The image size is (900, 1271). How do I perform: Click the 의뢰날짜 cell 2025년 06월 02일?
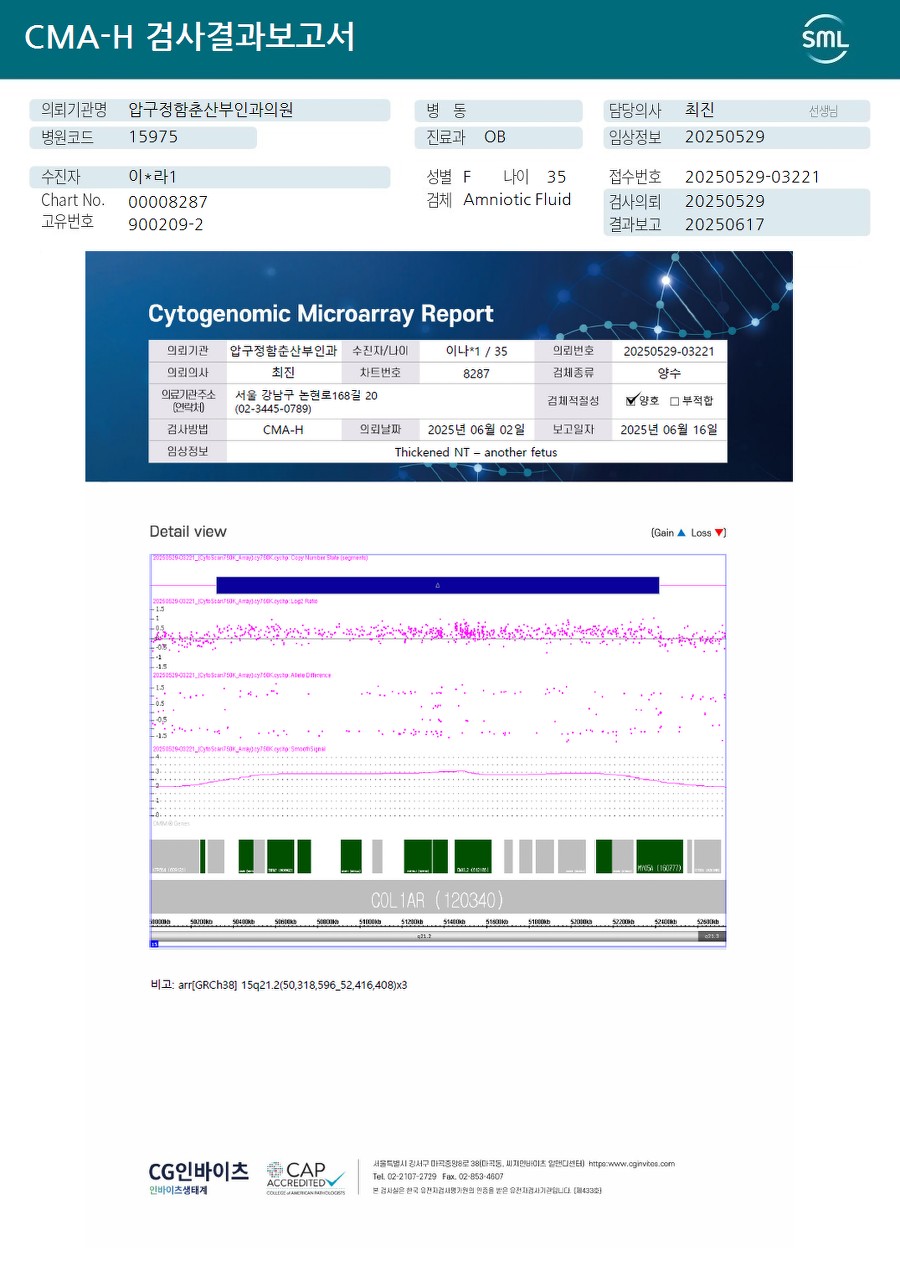[x=476, y=429]
